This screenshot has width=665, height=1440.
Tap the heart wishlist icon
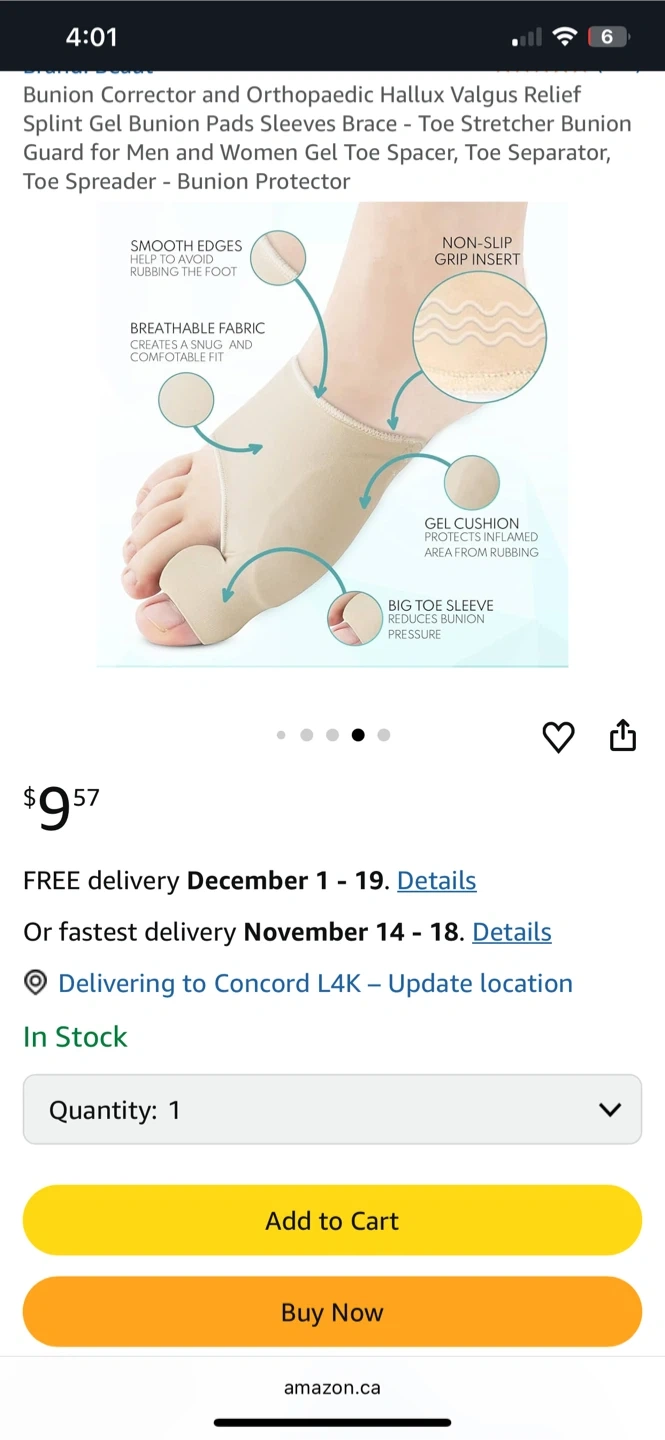[x=558, y=737]
